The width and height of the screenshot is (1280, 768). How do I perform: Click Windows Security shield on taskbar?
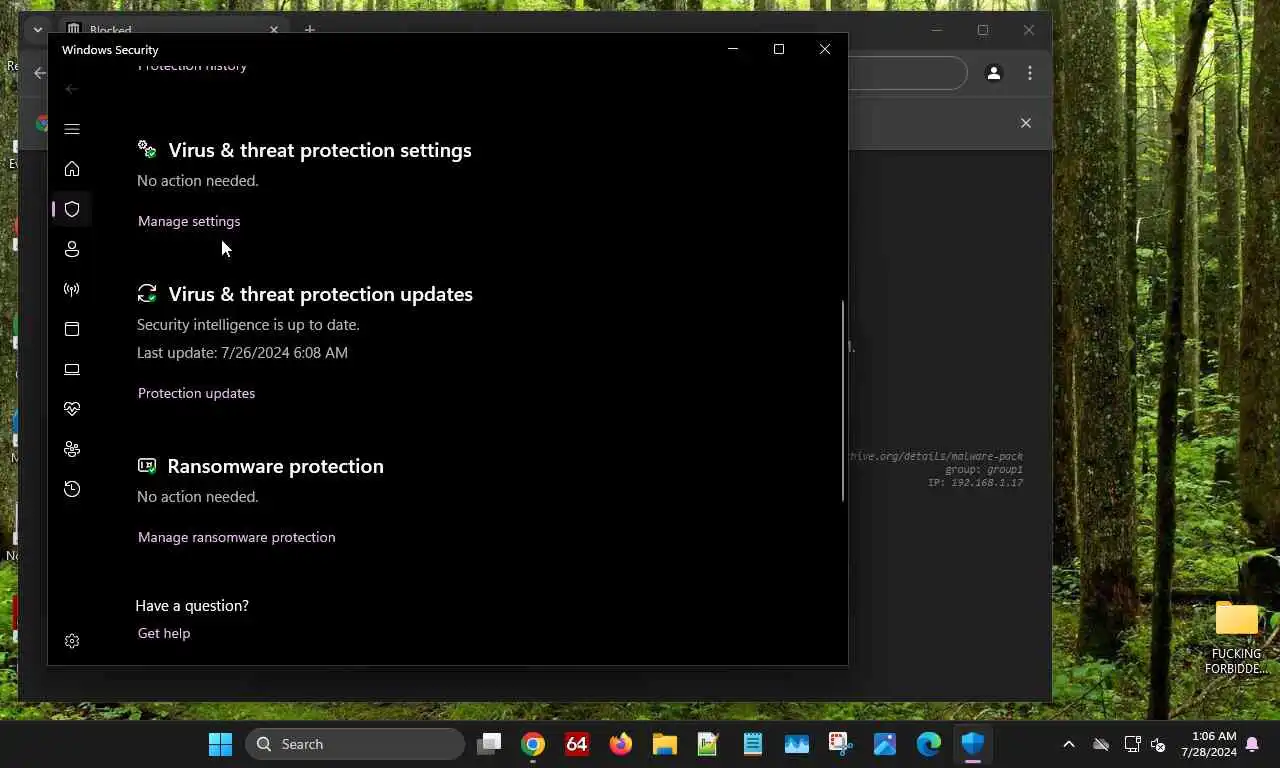coord(973,744)
